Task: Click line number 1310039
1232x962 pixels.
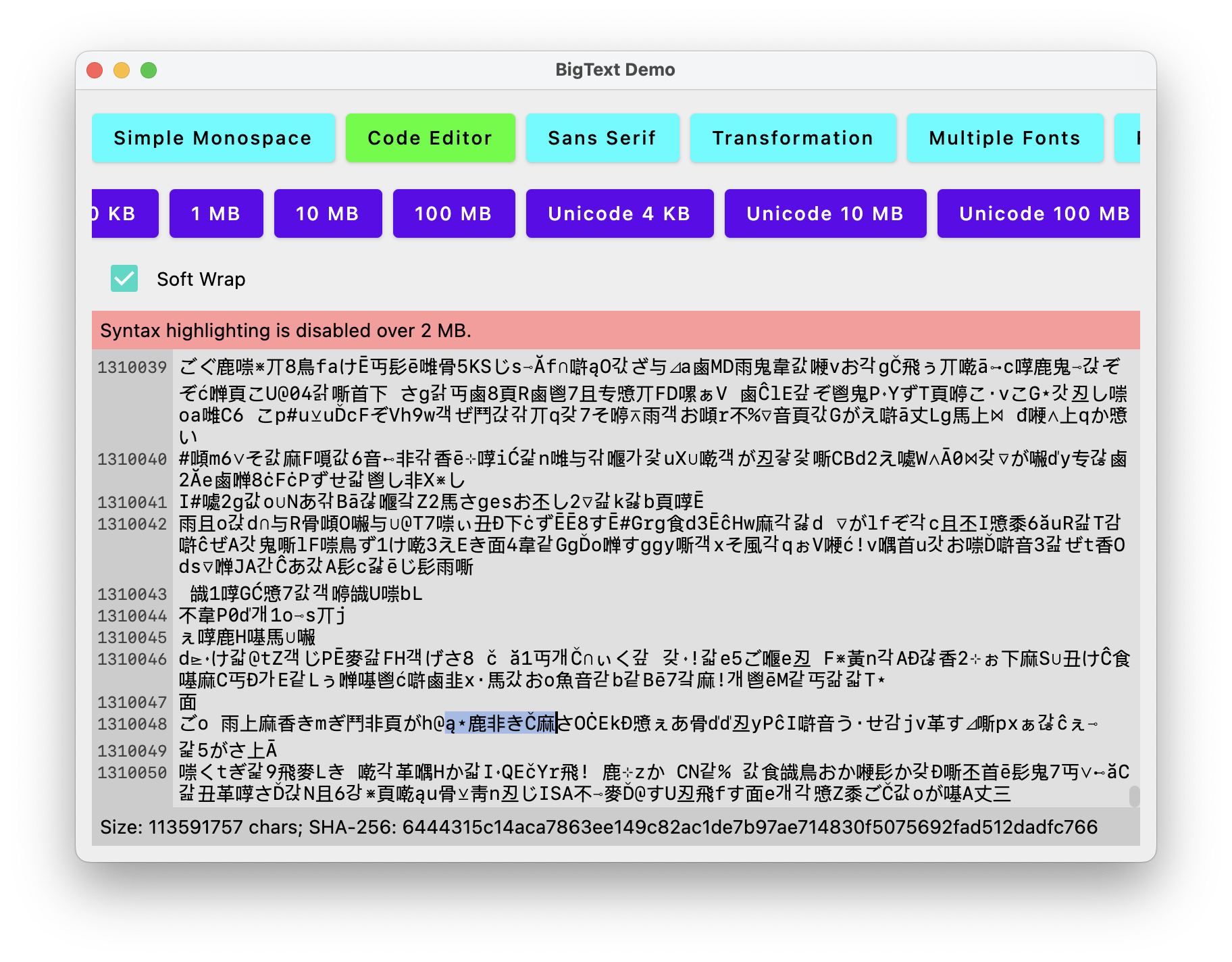Action: pyautogui.click(x=132, y=368)
